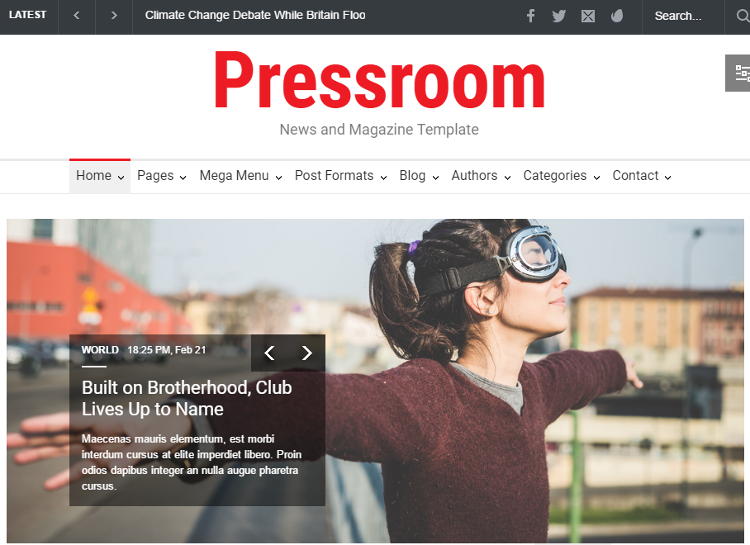Go to previous slide in slider

[x=269, y=353]
